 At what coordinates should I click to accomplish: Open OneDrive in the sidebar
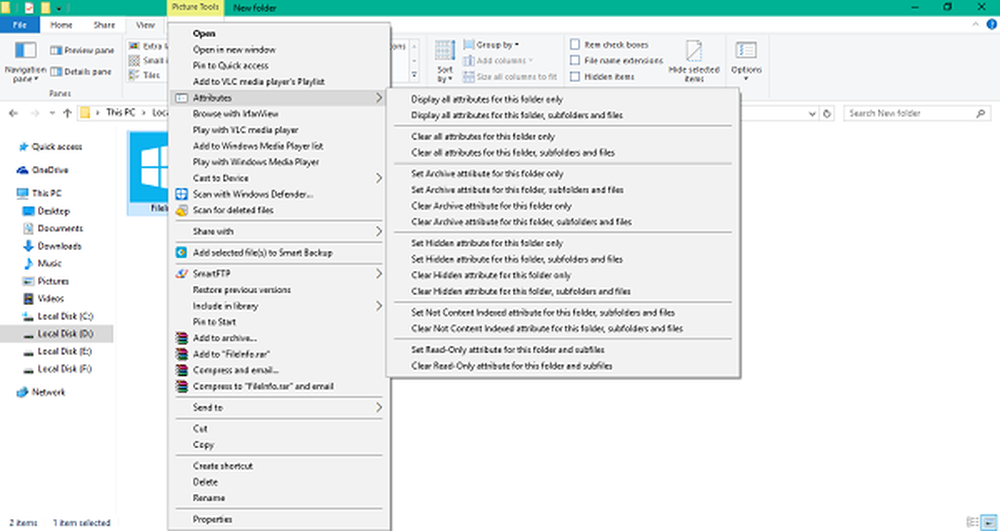coord(49,169)
